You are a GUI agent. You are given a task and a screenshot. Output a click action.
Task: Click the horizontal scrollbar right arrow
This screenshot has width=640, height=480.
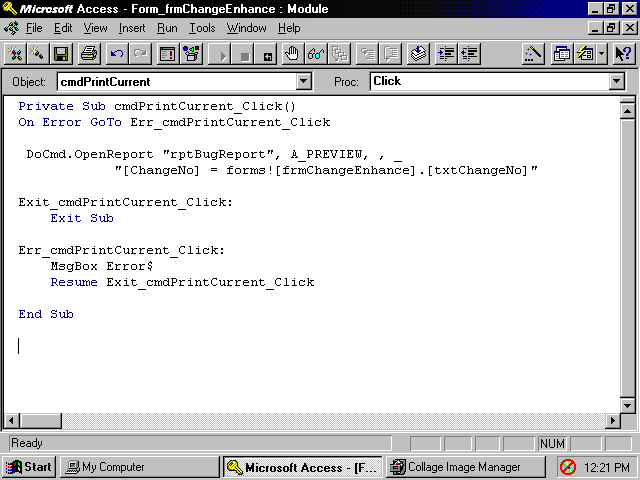(x=613, y=420)
